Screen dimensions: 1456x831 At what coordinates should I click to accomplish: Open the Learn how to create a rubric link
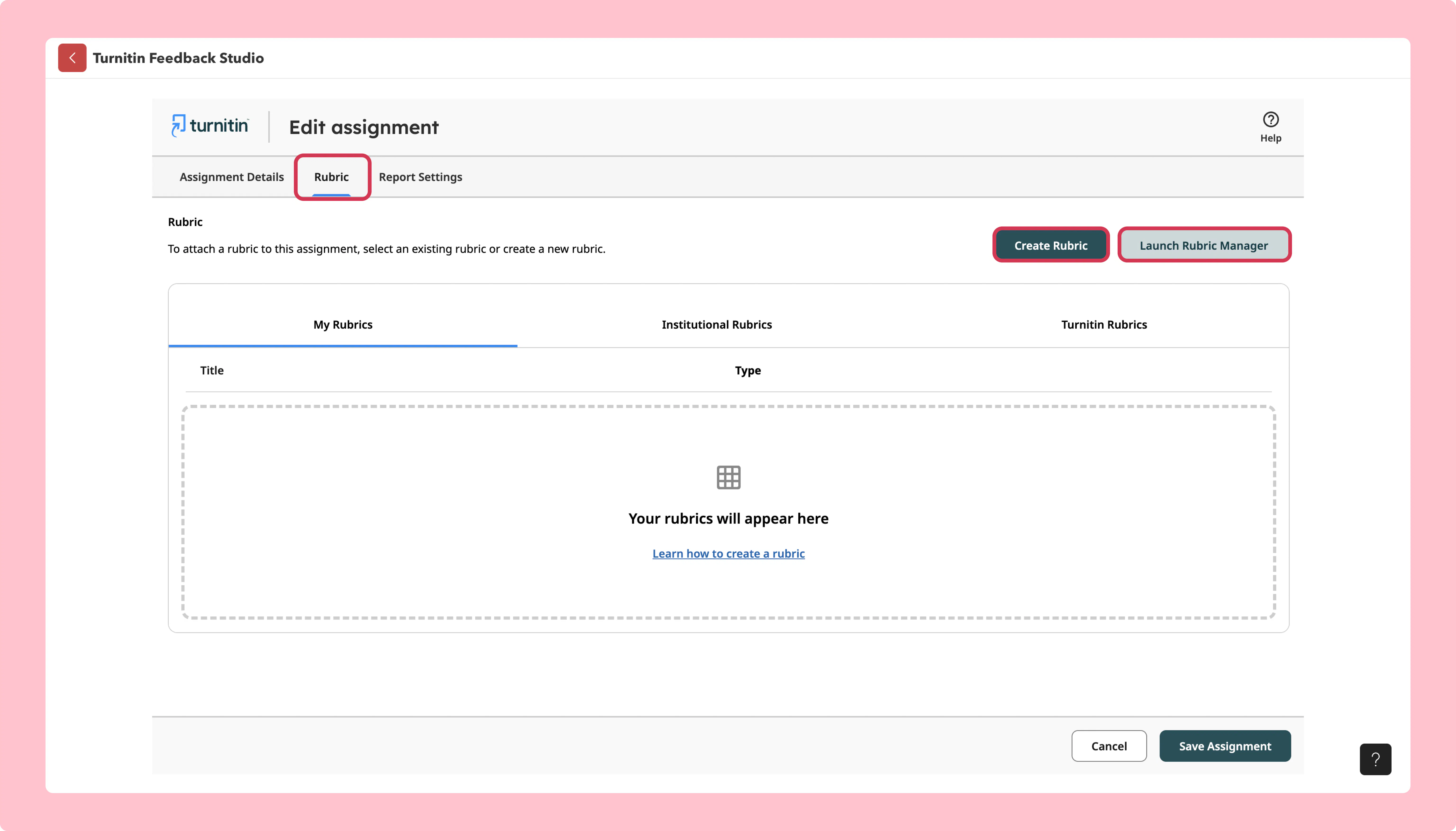tap(728, 554)
